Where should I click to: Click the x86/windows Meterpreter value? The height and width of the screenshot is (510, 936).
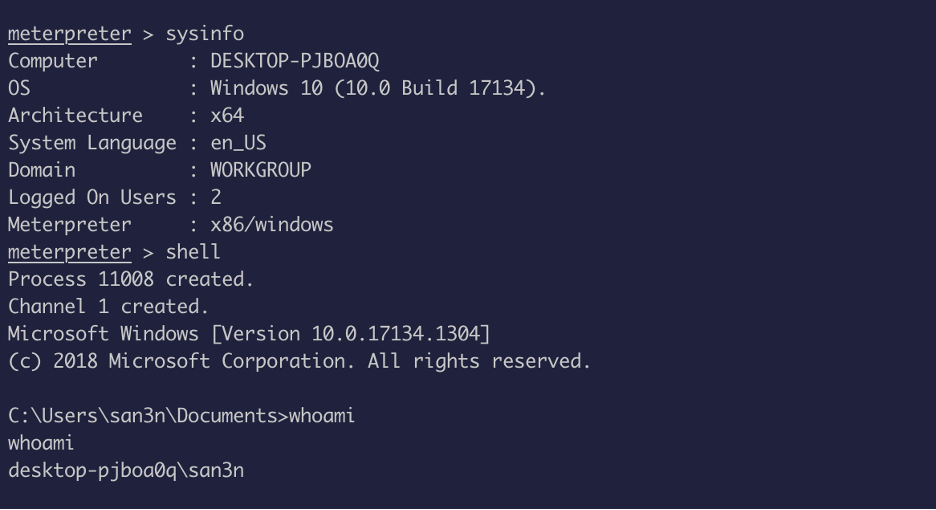[x=272, y=225]
